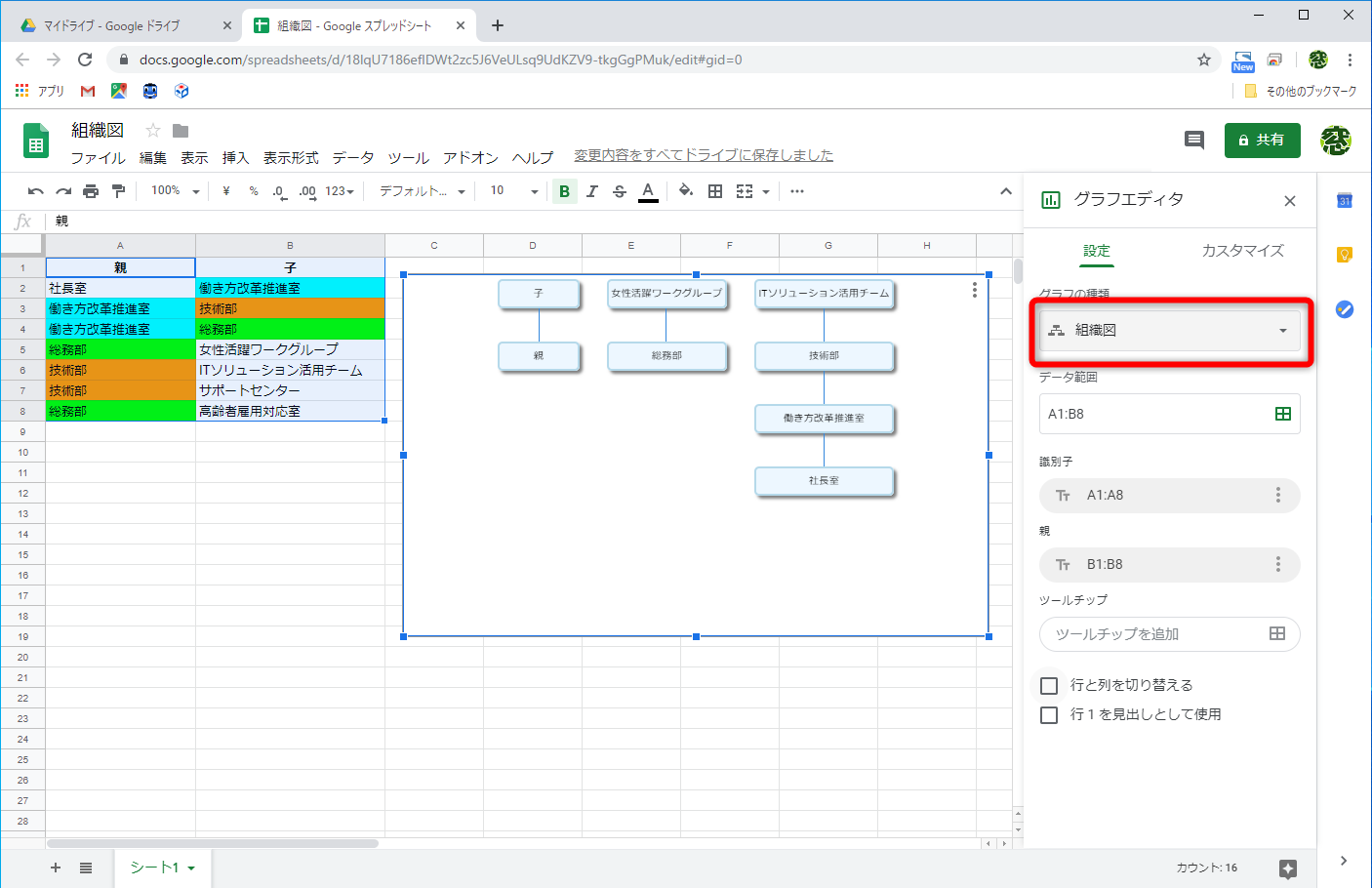1372x888 pixels.
Task: Expand the zoom level 100% dropdown
Action: [174, 190]
